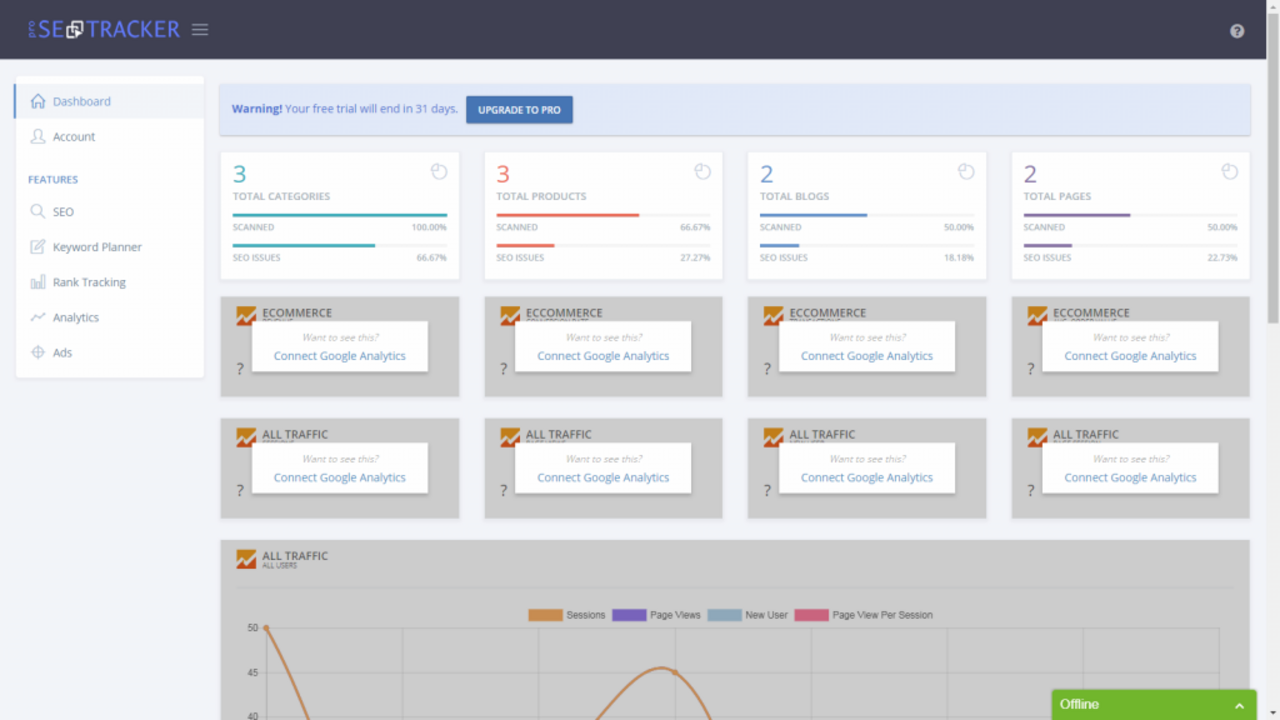Viewport: 1280px width, 720px height.
Task: Open the Dashboard sidebar item
Action: click(x=81, y=101)
